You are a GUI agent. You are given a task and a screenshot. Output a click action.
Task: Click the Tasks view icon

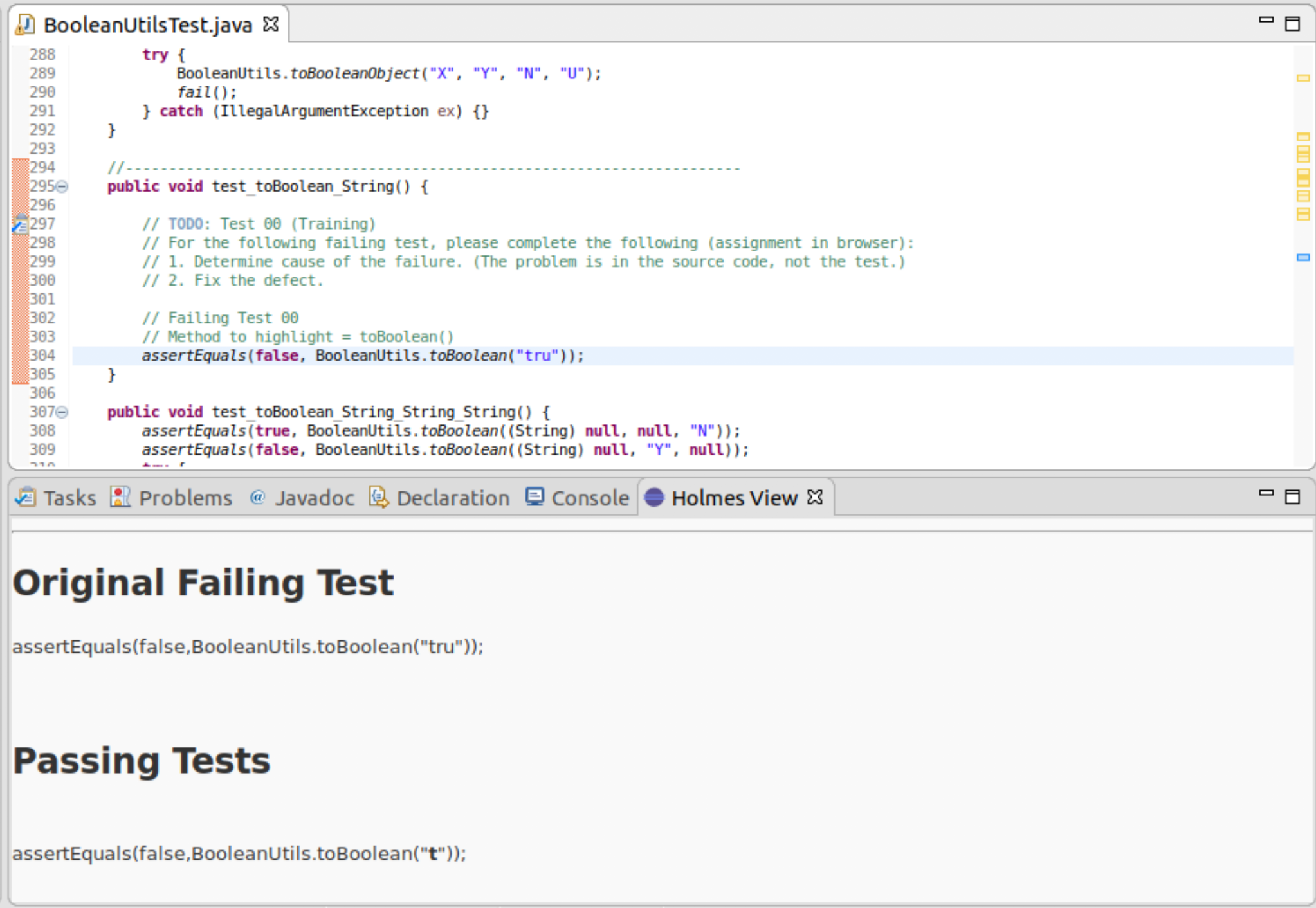point(26,497)
